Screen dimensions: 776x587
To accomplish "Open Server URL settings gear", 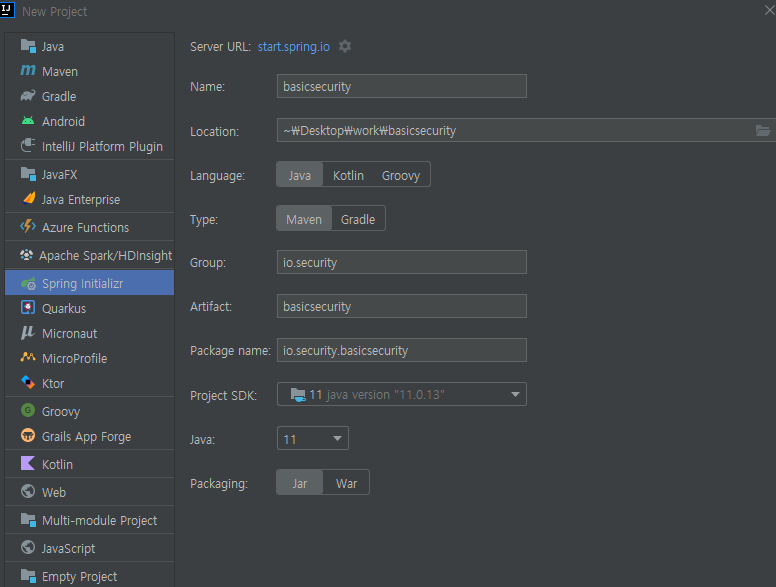I will tap(345, 46).
